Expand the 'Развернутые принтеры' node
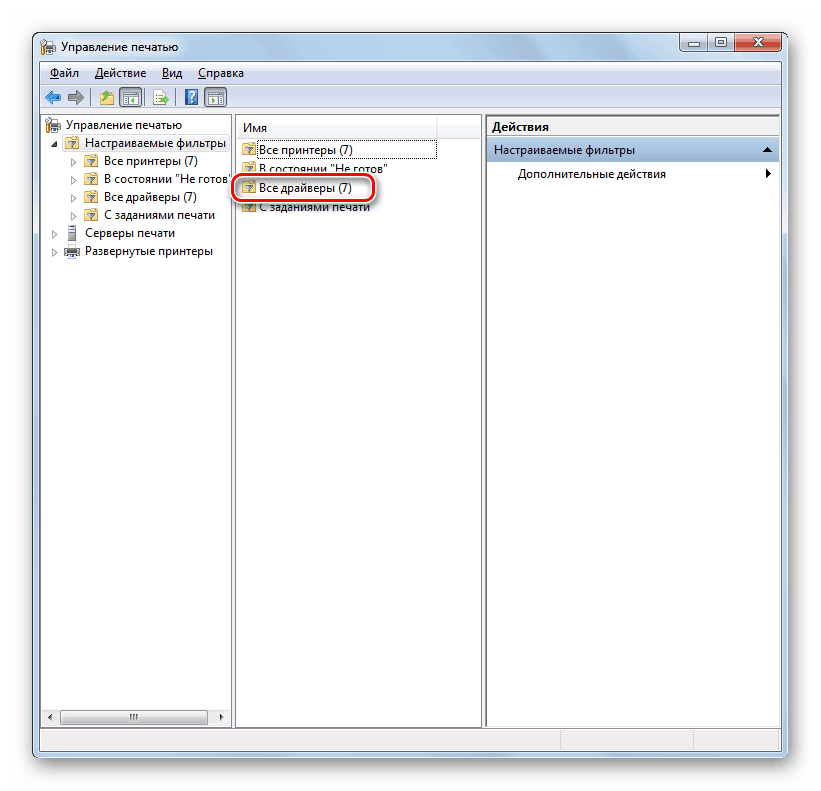The image size is (821, 791). point(54,252)
